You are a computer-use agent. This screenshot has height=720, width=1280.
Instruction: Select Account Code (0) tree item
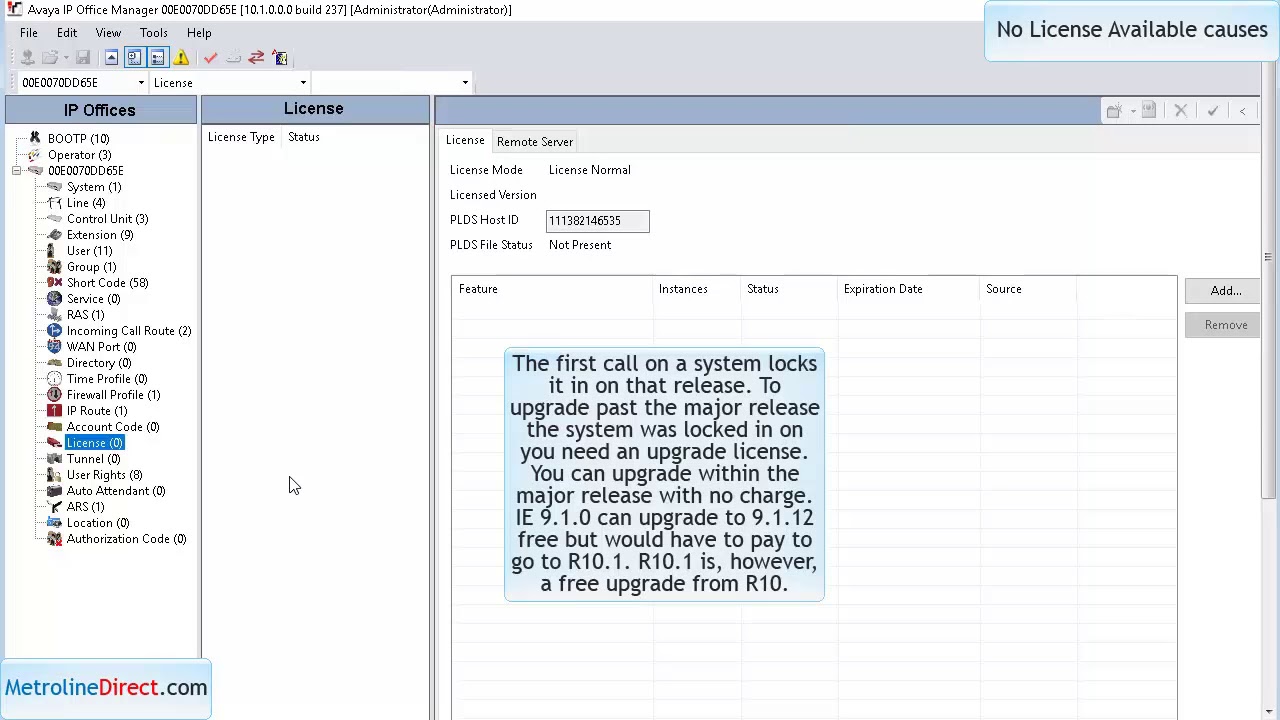pos(113,427)
